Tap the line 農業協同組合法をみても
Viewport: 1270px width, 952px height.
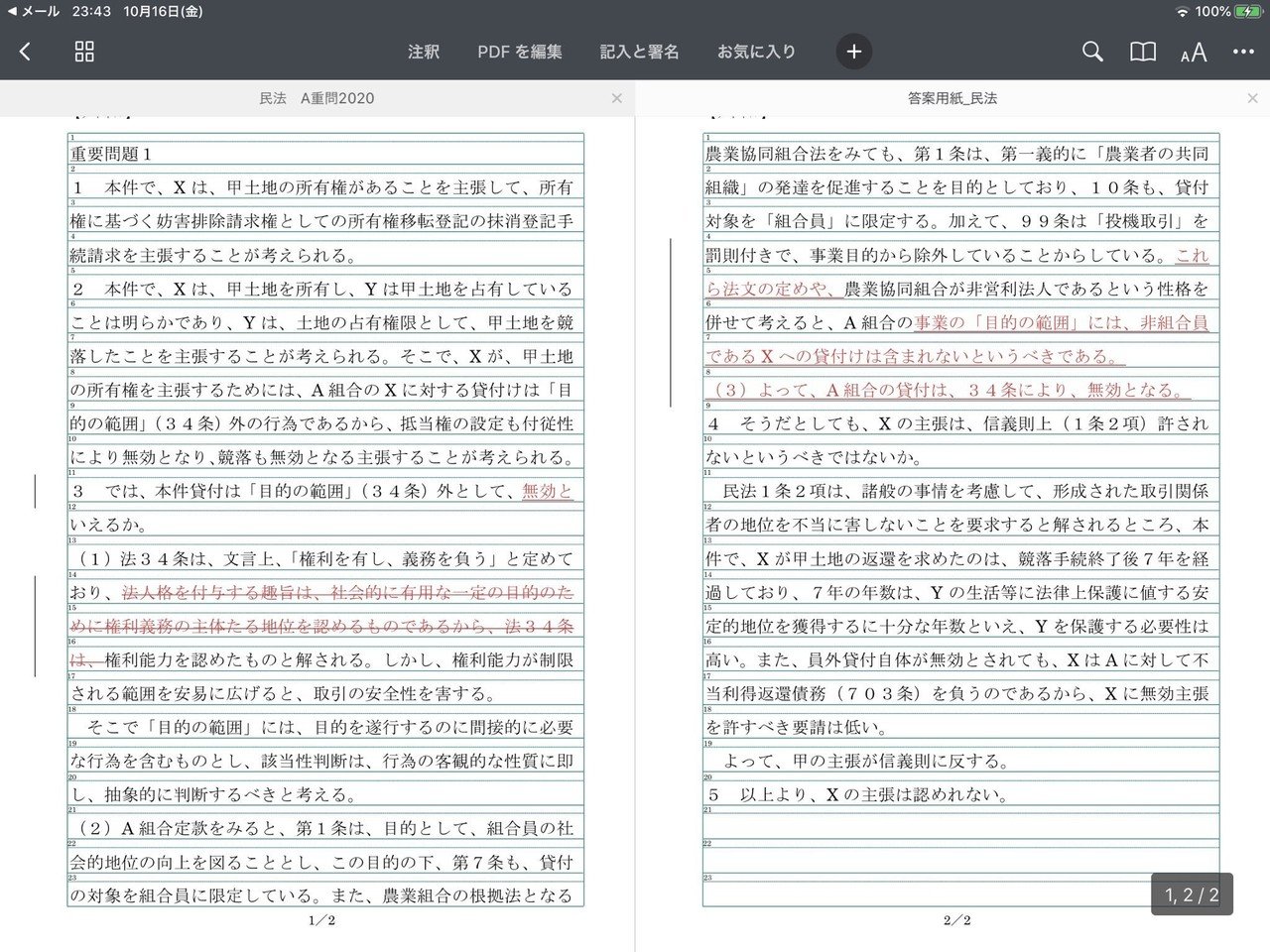pyautogui.click(x=957, y=154)
